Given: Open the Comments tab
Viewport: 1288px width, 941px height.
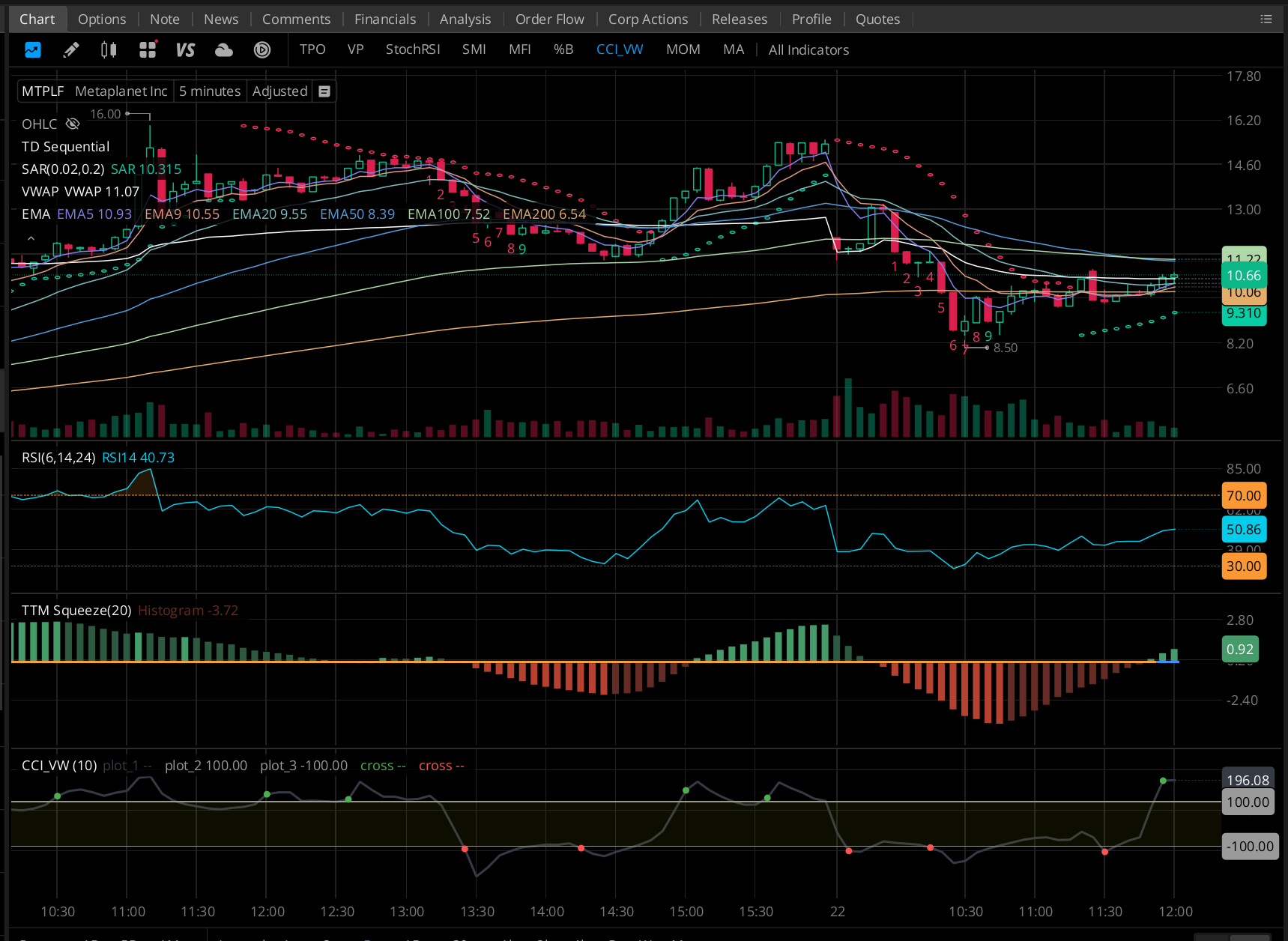Looking at the screenshot, I should 296,19.
